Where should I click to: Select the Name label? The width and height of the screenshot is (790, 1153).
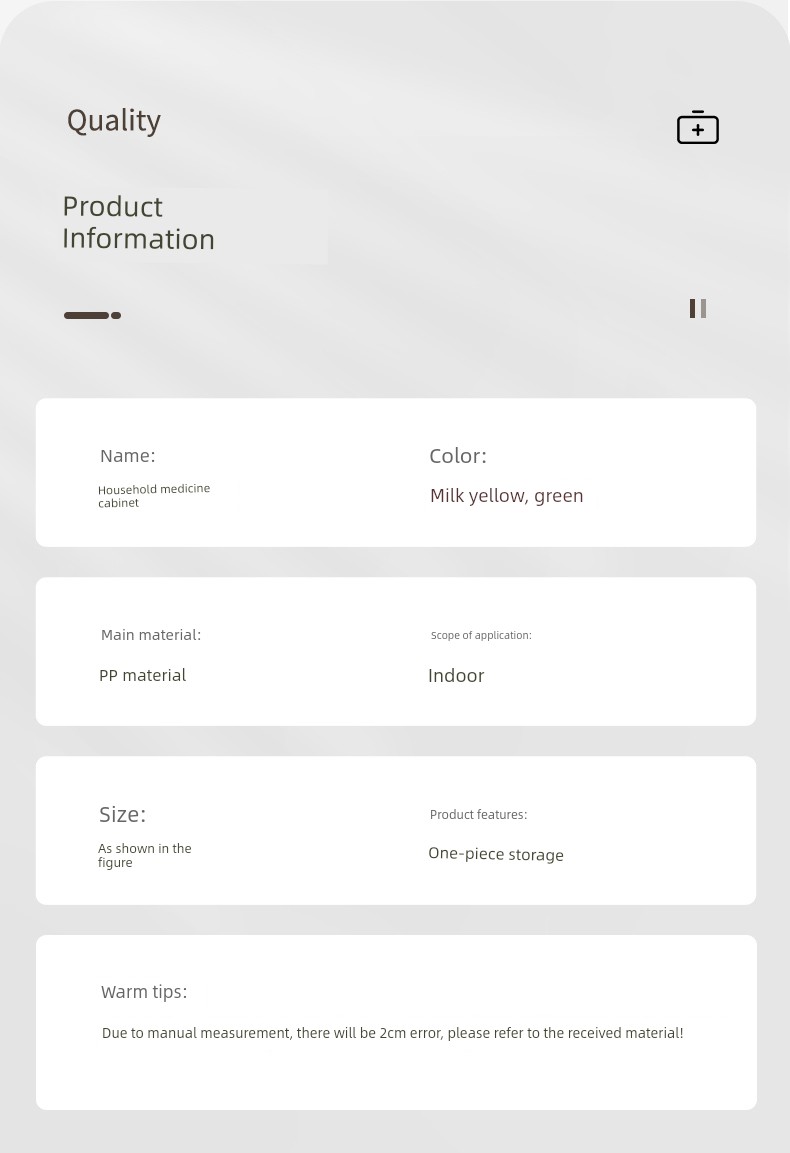click(128, 456)
